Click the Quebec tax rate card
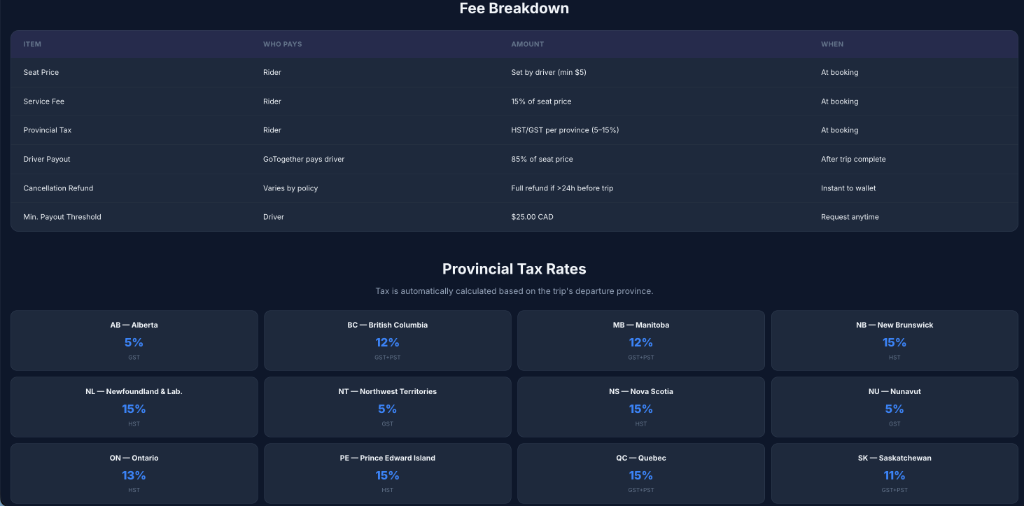Screen dimensions: 1024x506 [641, 473]
